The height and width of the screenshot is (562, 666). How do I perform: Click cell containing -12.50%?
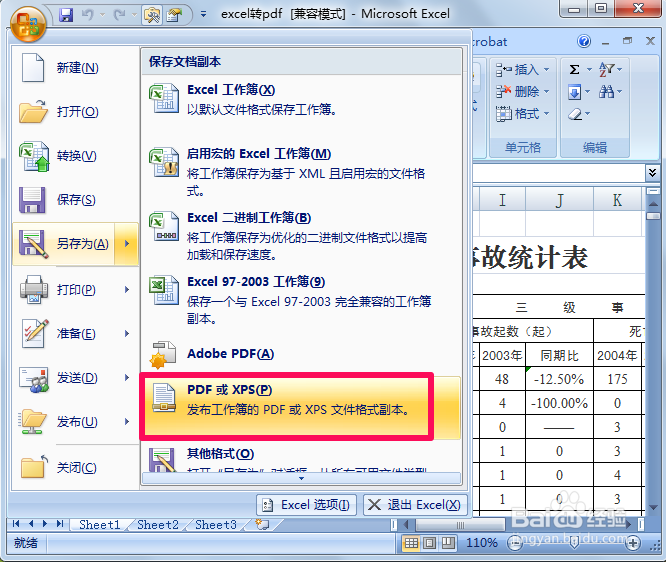[x=559, y=379]
